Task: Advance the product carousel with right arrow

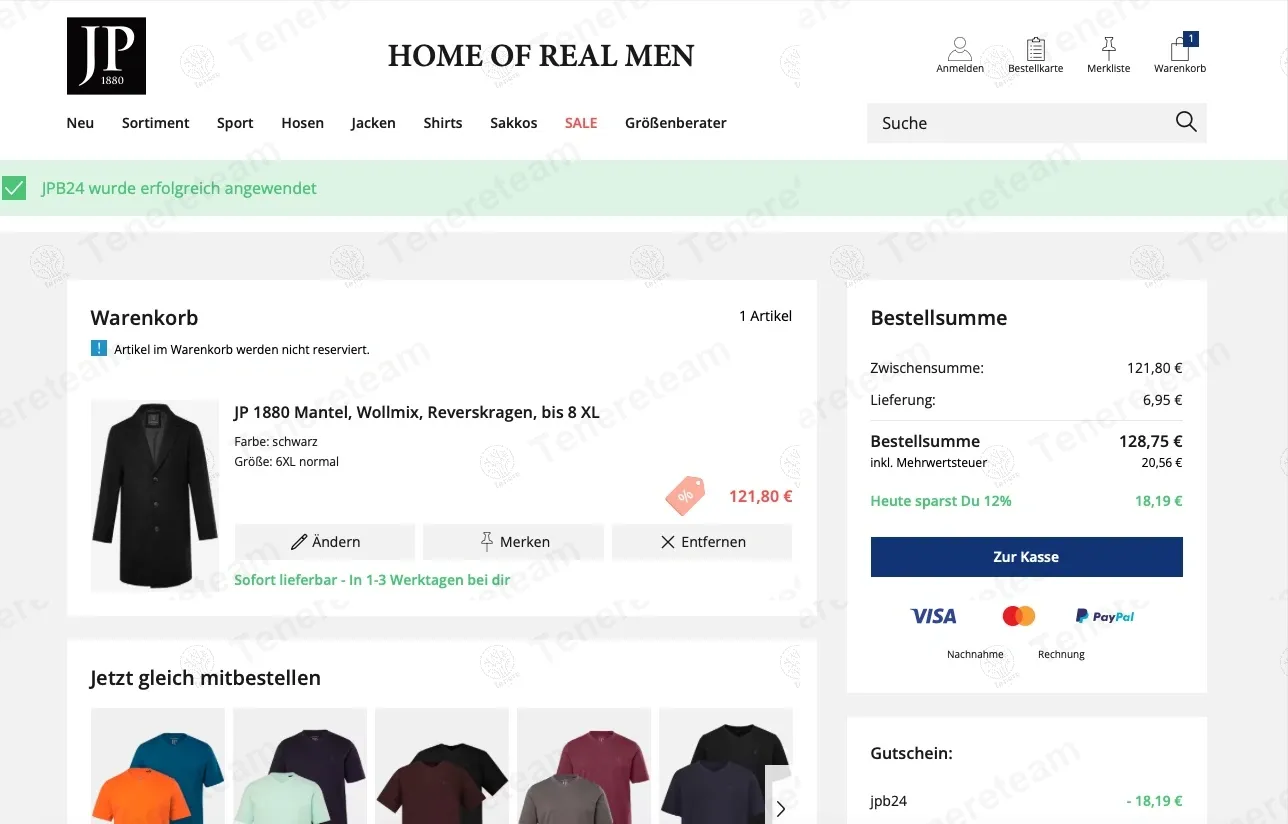Action: (x=781, y=808)
